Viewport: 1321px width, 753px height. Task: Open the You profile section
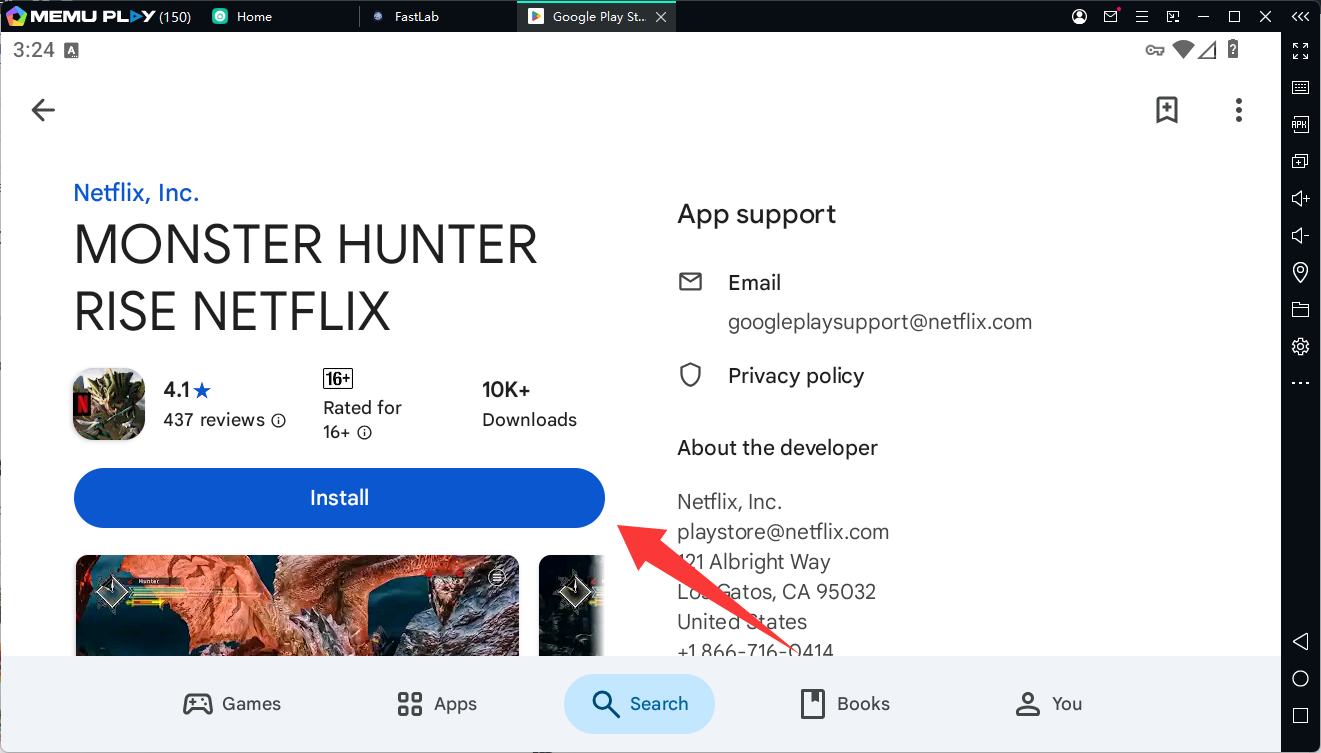coord(1048,704)
